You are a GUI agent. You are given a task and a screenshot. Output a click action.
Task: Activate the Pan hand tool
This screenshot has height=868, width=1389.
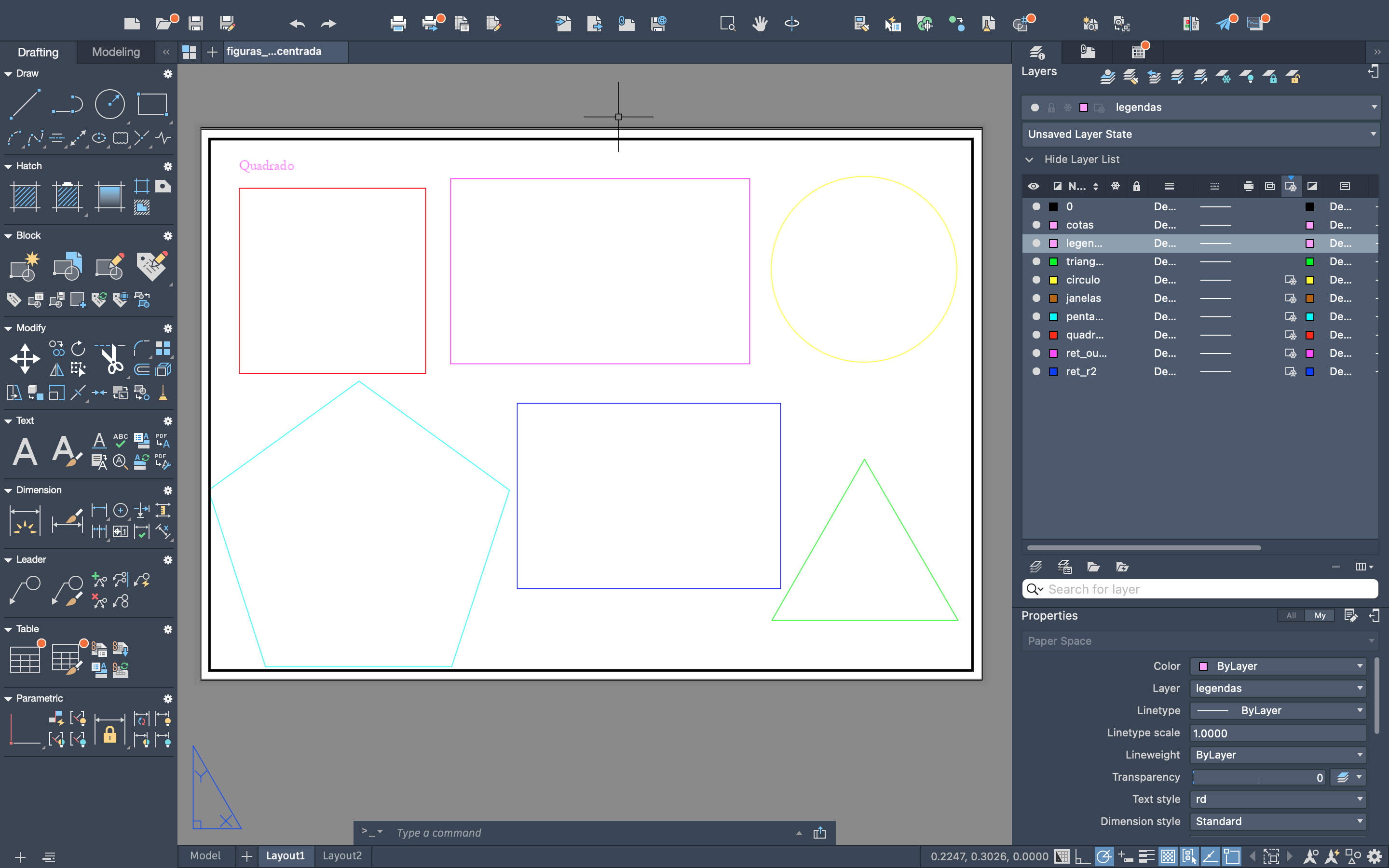point(760,24)
